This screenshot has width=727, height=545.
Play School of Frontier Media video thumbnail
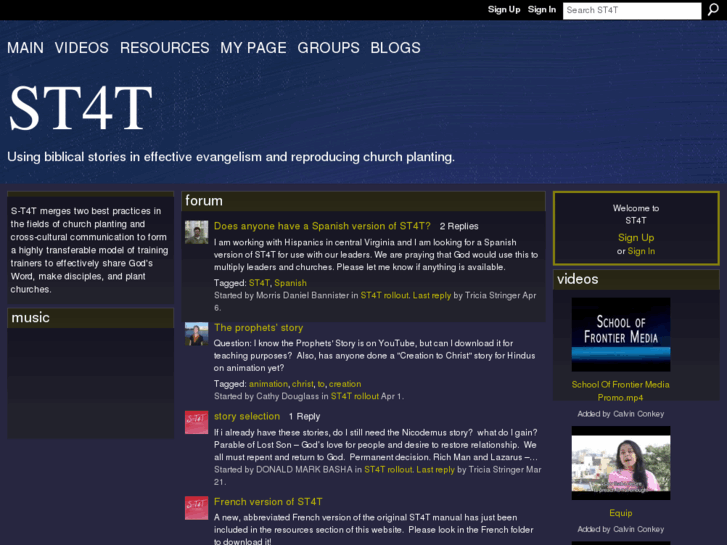tap(621, 334)
